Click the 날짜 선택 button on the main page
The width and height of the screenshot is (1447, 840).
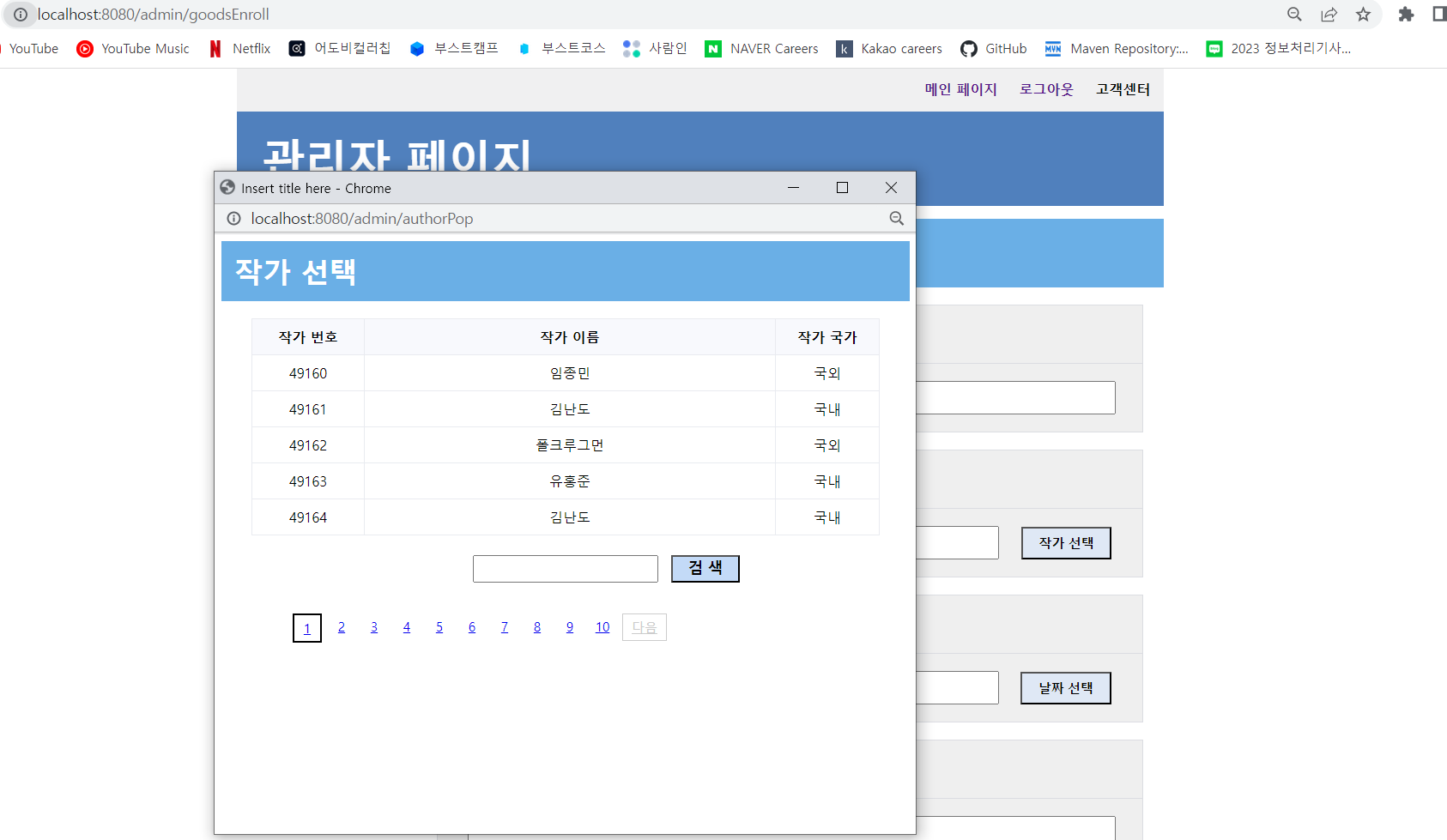(1066, 688)
